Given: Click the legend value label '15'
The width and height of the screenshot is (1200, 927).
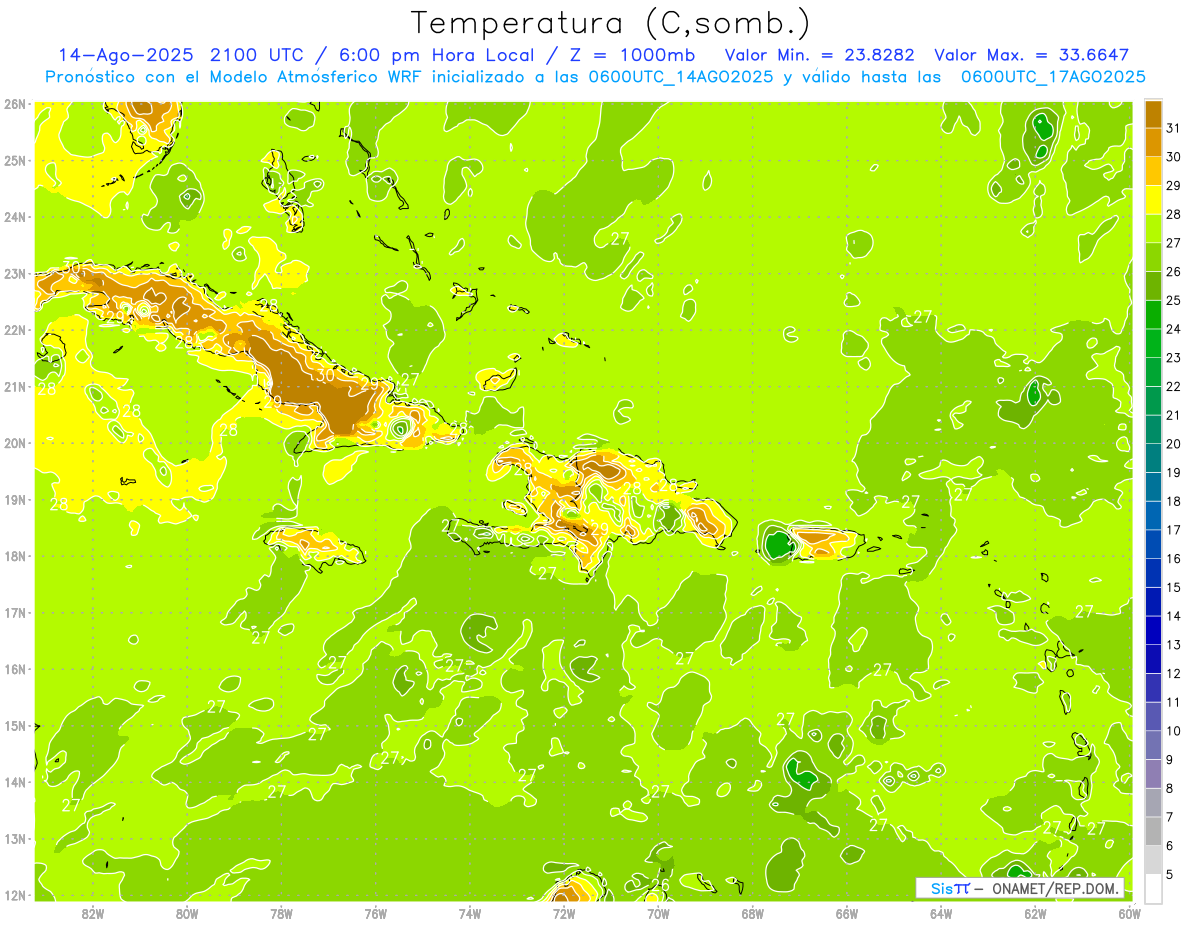Looking at the screenshot, I should 1174,588.
